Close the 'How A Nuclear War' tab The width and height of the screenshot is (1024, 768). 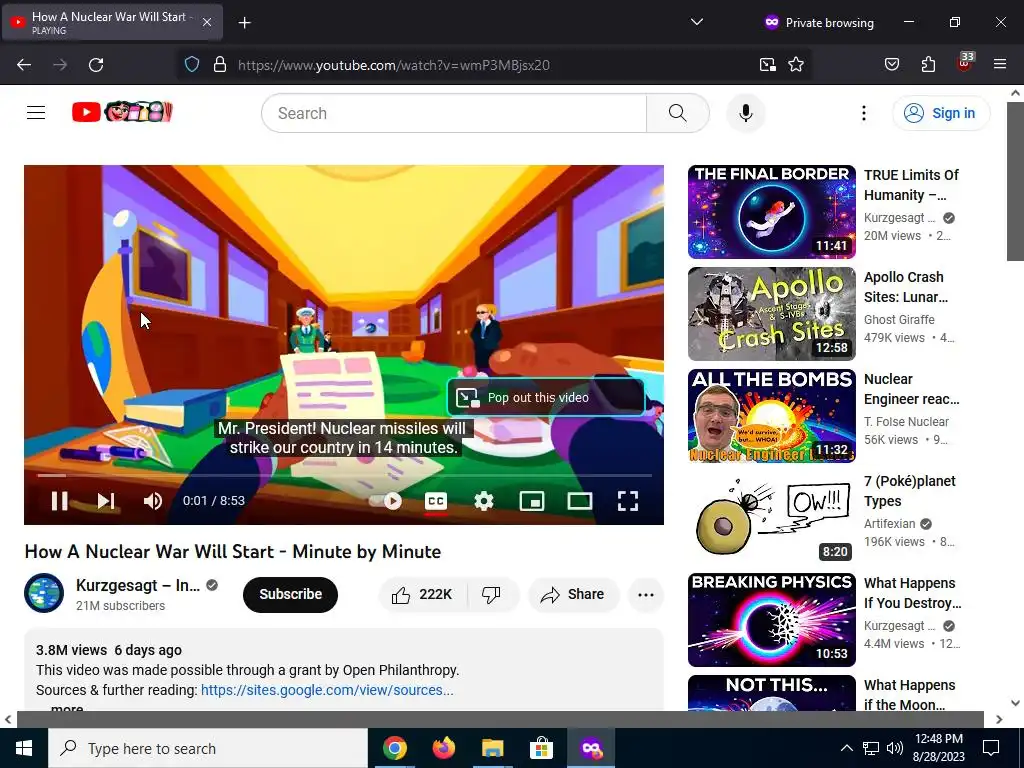coord(206,22)
